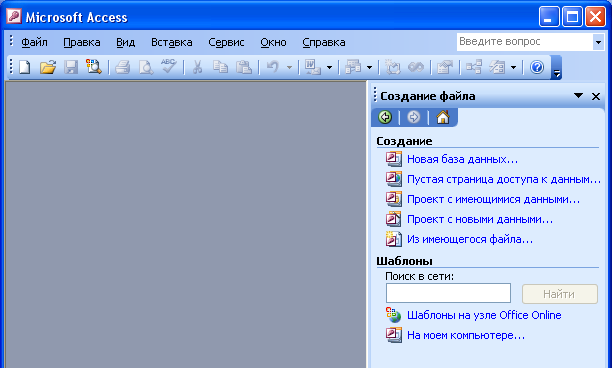Click the Code toolbar icon

pyautogui.click(x=393, y=67)
